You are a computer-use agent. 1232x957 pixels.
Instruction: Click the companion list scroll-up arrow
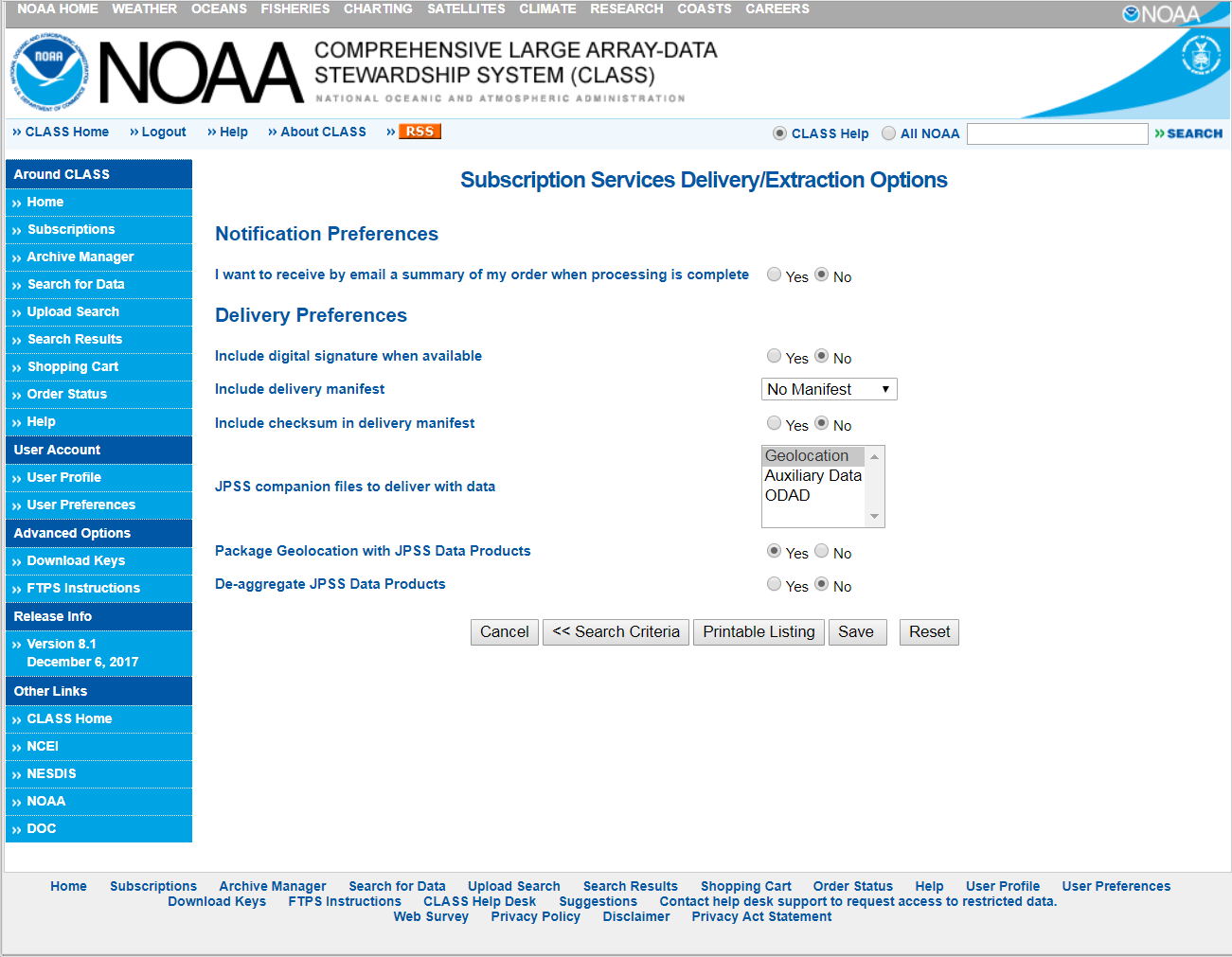(875, 456)
